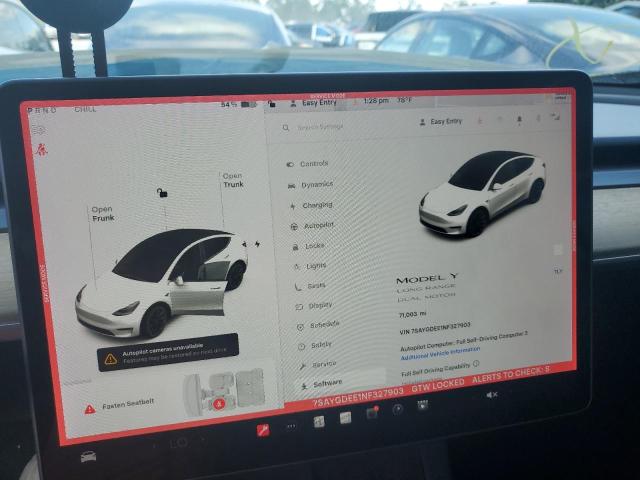The height and width of the screenshot is (480, 640).
Task: Tap the Model Y name label
Action: click(427, 279)
